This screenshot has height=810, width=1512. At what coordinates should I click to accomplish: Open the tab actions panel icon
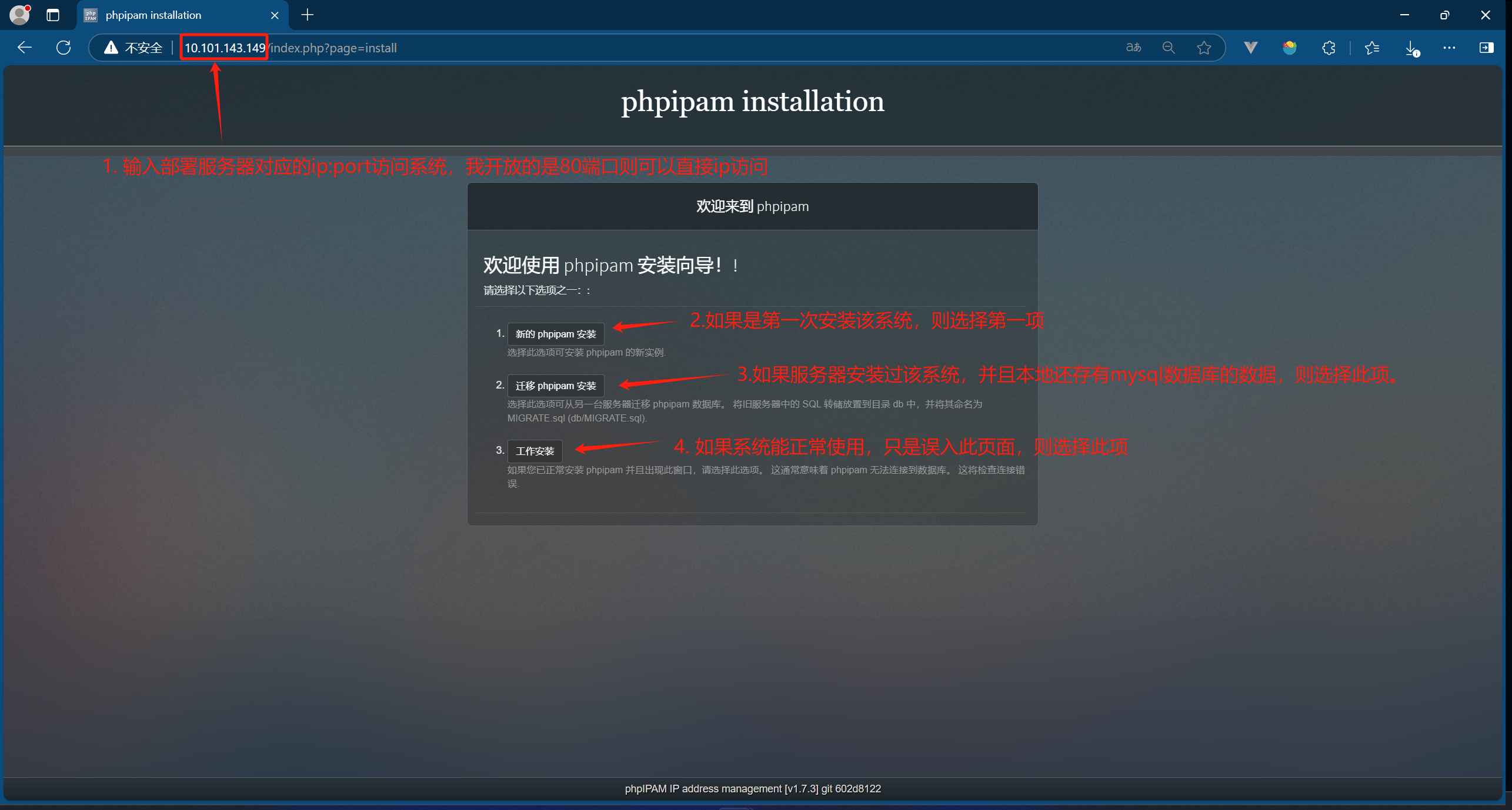[53, 15]
